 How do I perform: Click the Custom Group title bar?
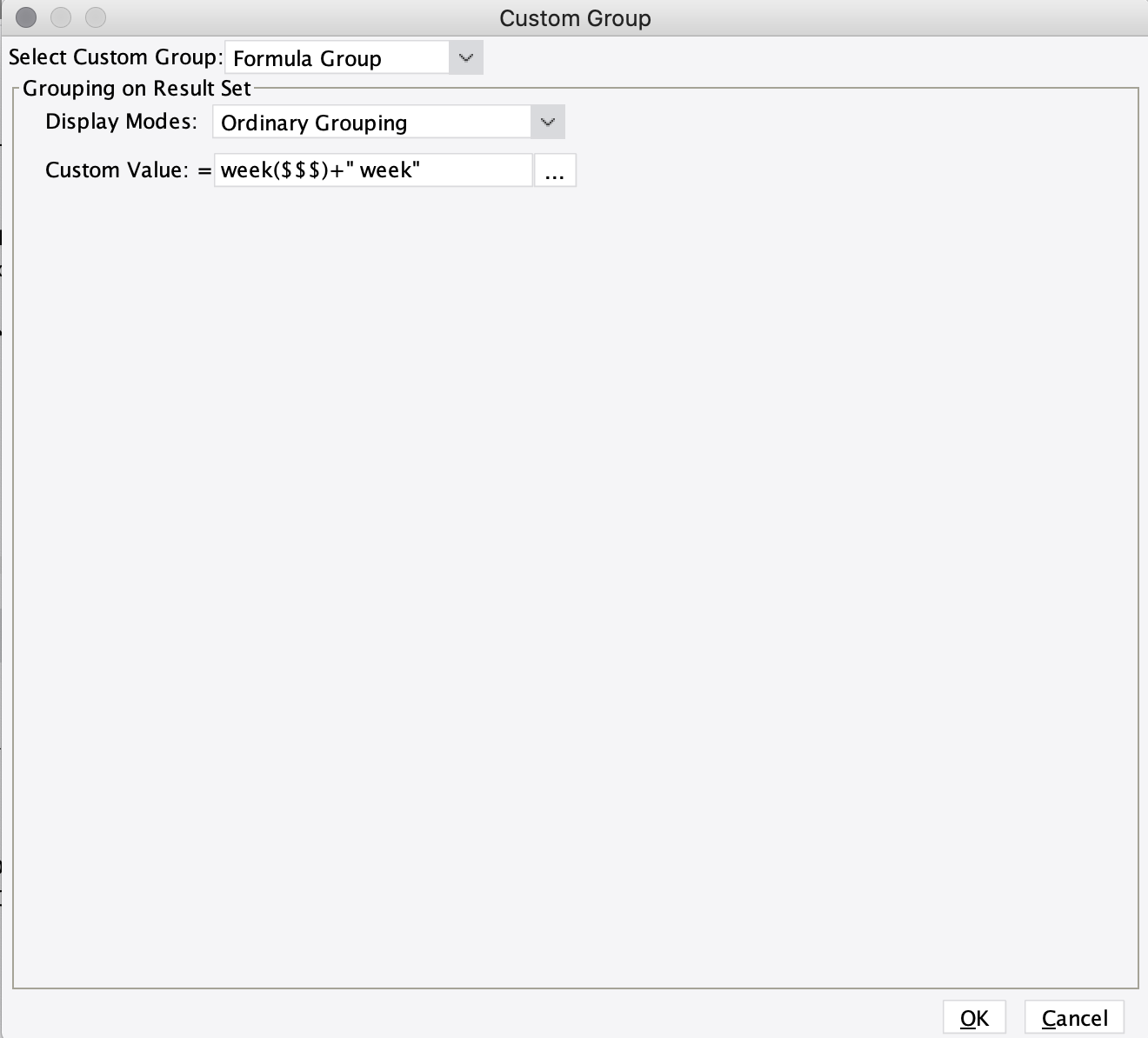coord(574,18)
